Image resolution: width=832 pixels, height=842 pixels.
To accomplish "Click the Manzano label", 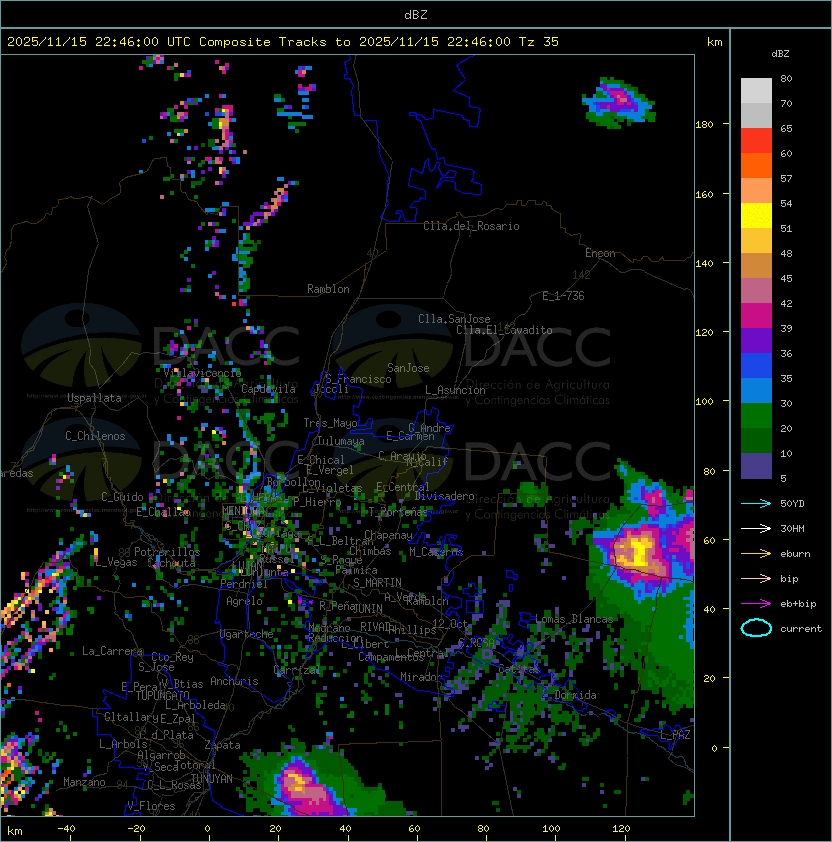I will (84, 782).
